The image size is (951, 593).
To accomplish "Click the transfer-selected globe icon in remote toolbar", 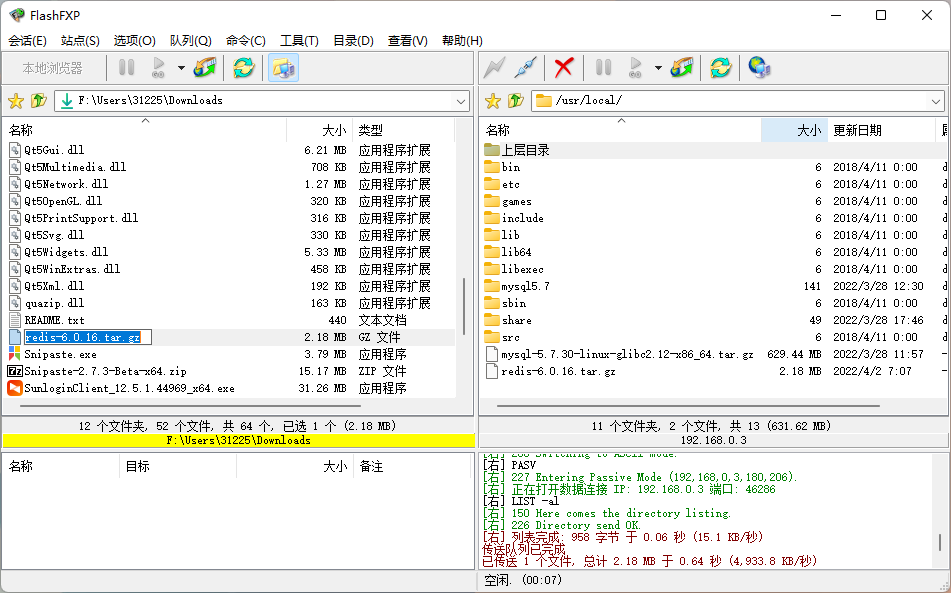I will coord(682,67).
